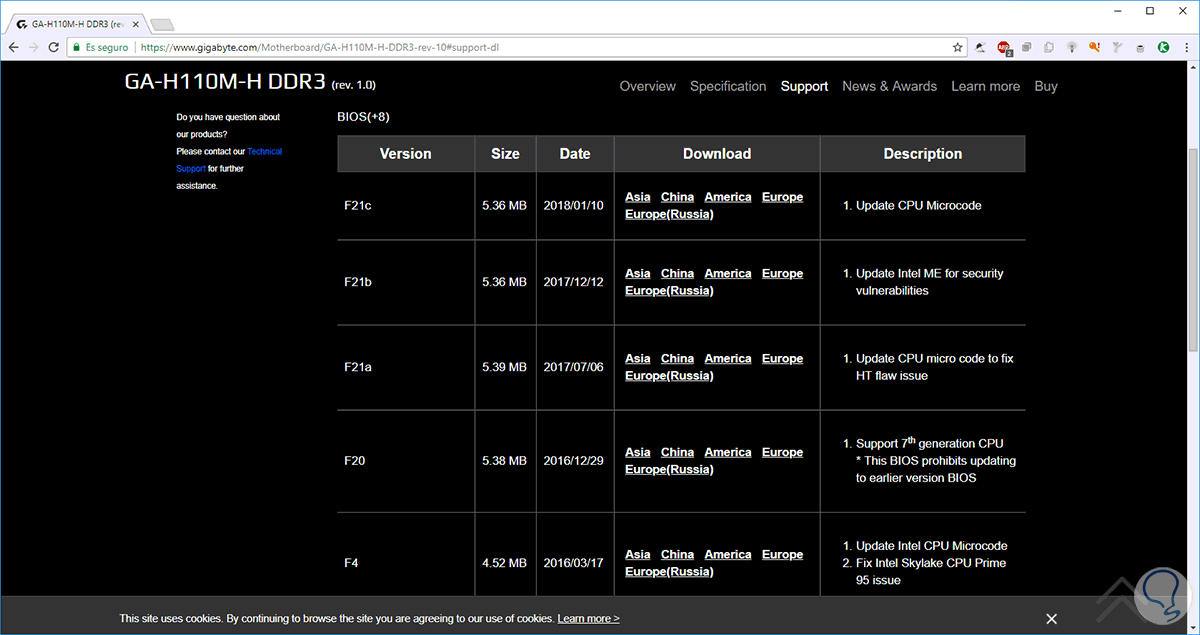Screen dimensions: 1200x635
Task: Download F4 BIOS from Europe(Russia)
Action: (x=669, y=571)
